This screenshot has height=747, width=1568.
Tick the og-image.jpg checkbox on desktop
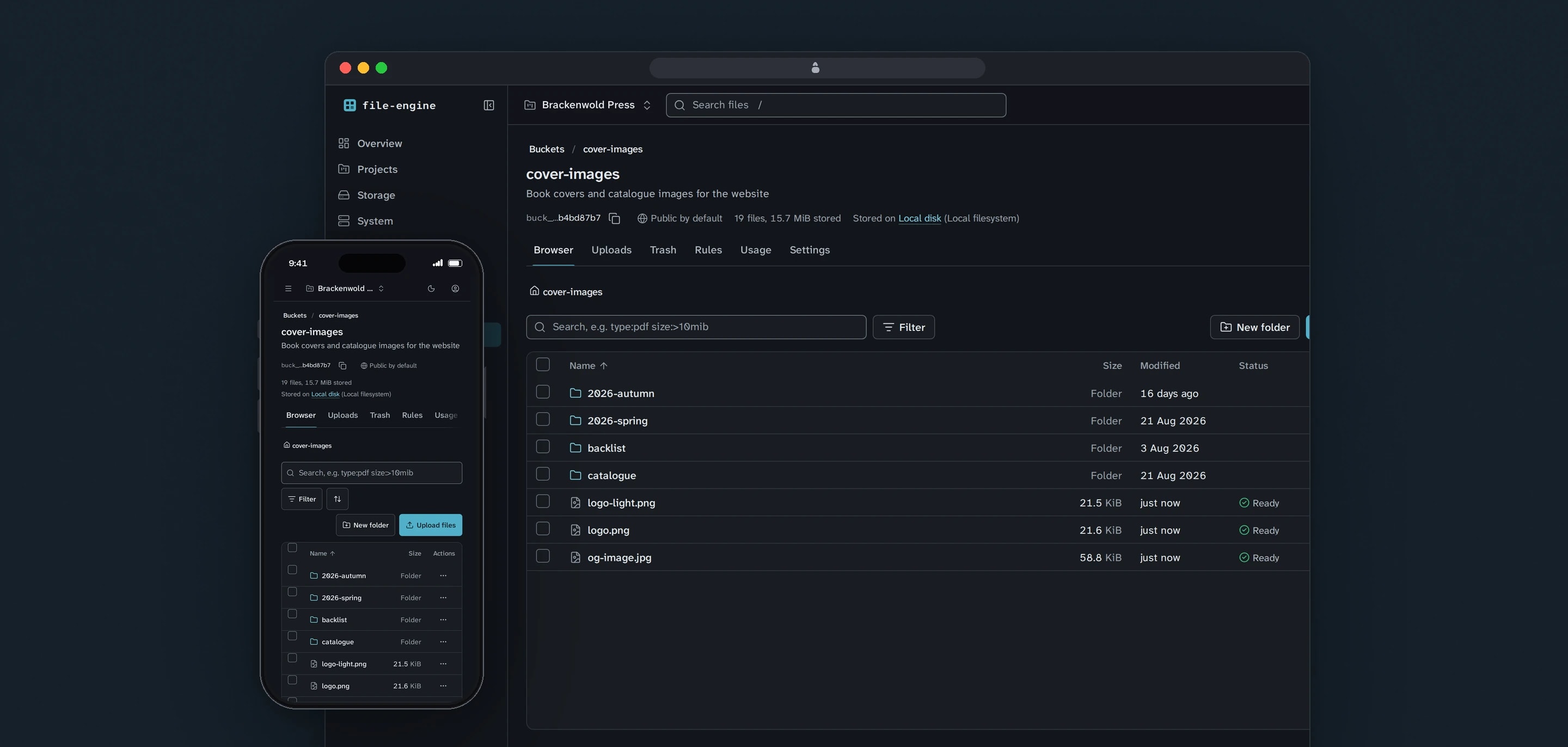click(543, 556)
